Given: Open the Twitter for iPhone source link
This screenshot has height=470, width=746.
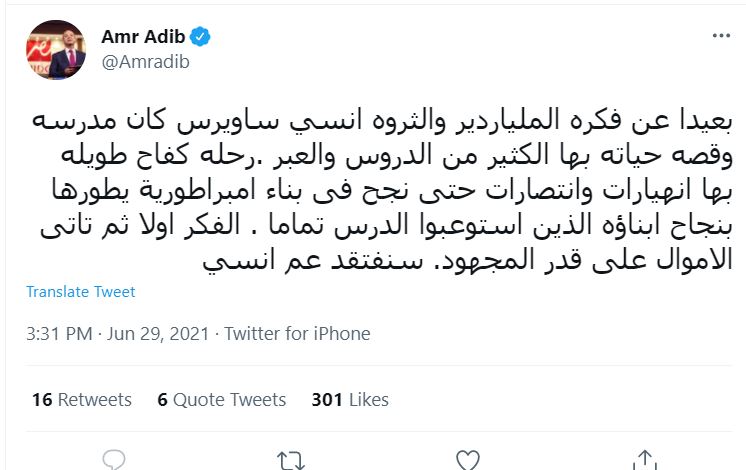Looking at the screenshot, I should click(x=297, y=334).
